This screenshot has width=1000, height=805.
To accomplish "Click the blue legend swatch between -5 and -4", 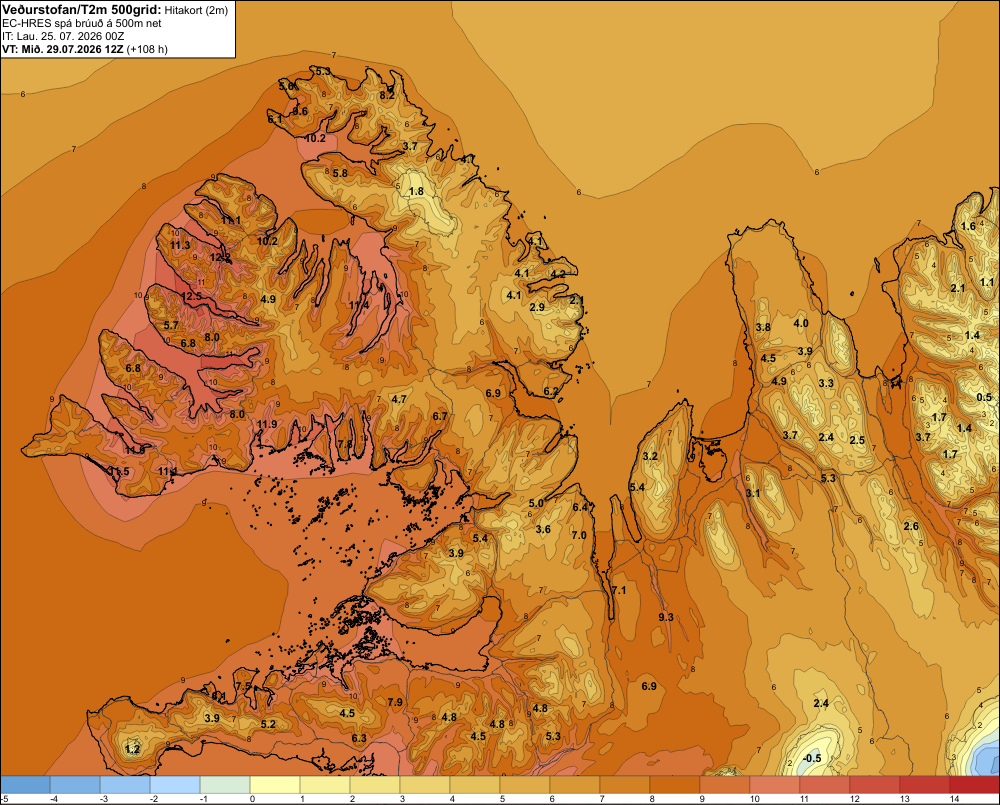I will tap(26, 784).
